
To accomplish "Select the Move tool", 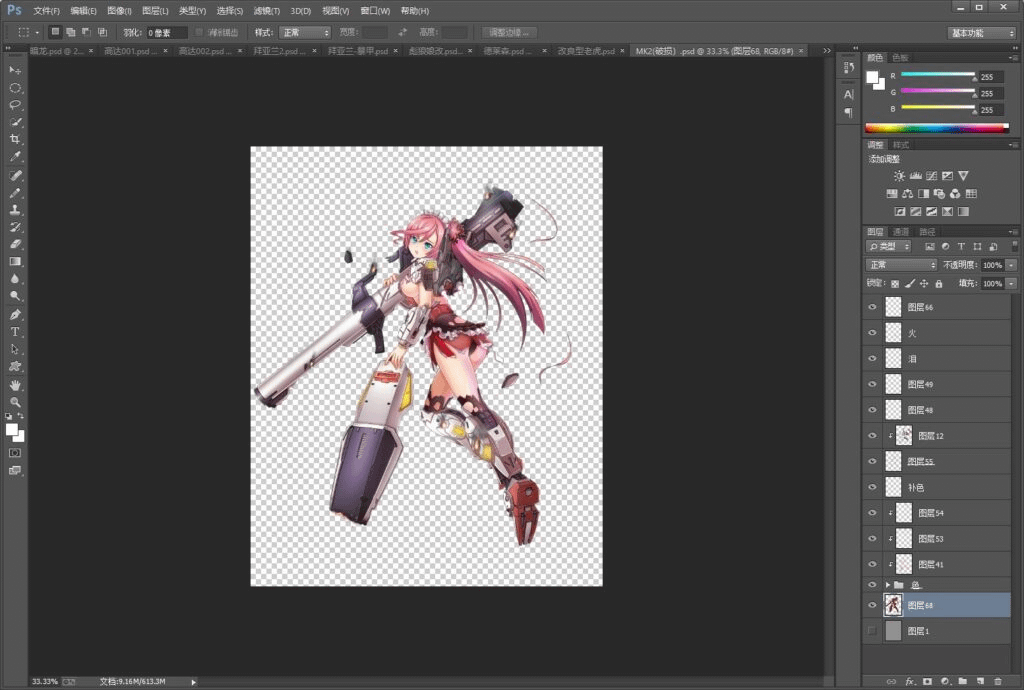I will [15, 70].
